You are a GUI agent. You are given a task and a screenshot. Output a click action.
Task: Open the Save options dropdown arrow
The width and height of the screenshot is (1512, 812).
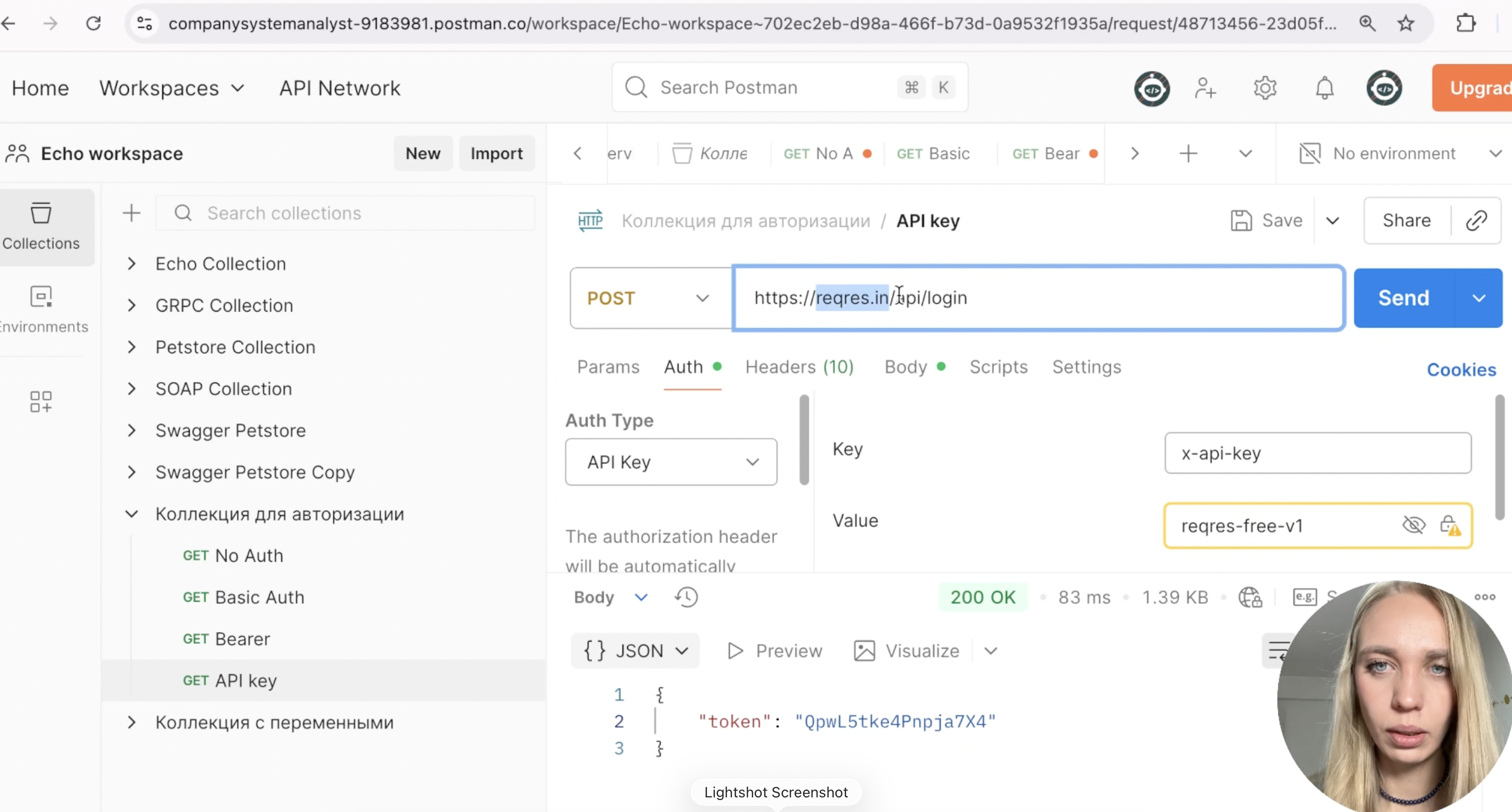[1333, 221]
